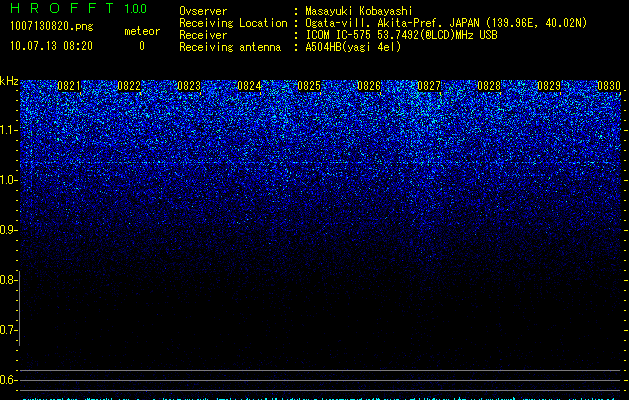Click the meteor count 0
This screenshot has width=629, height=400.
click(142, 46)
